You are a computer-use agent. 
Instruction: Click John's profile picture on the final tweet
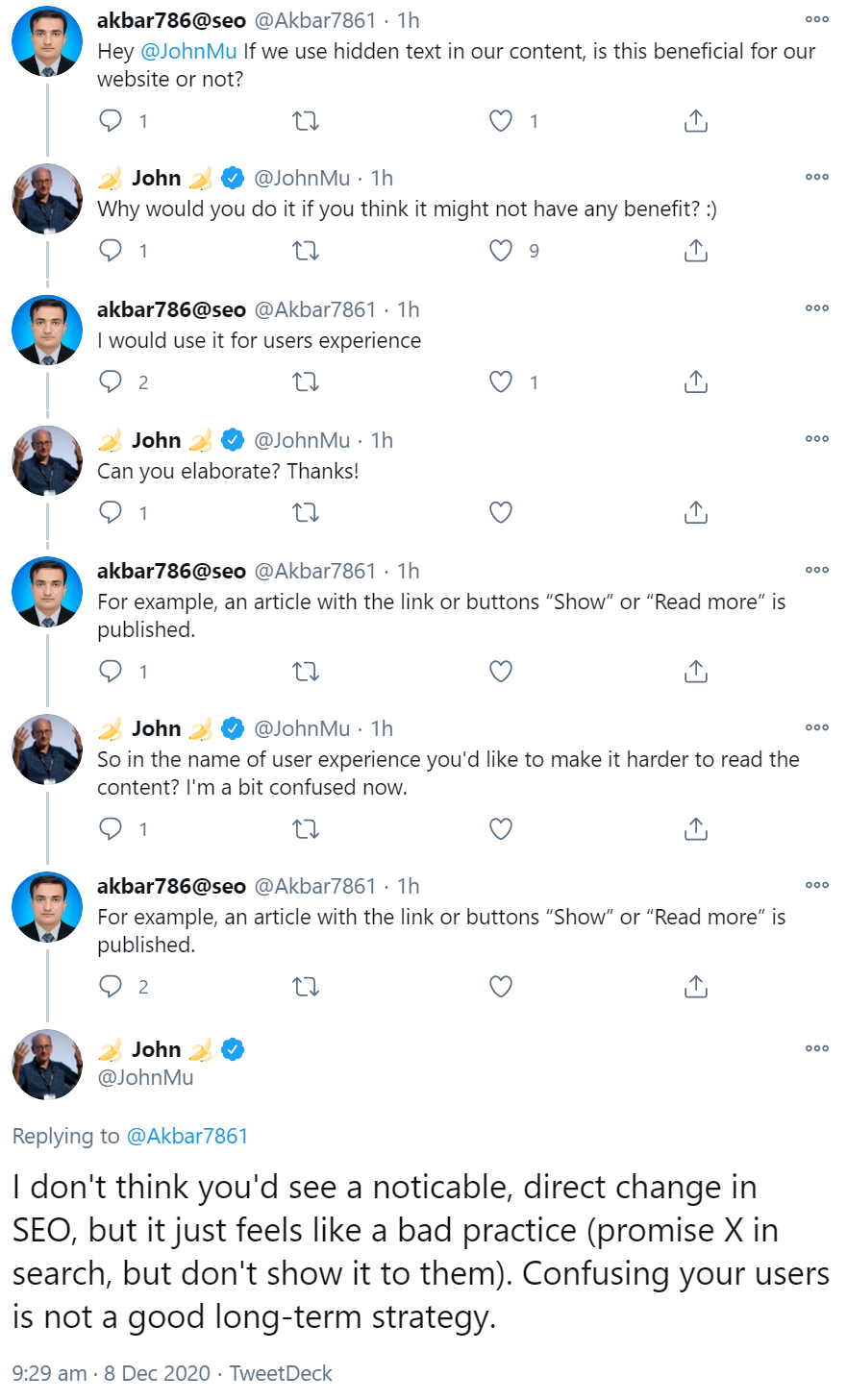coord(47,1064)
